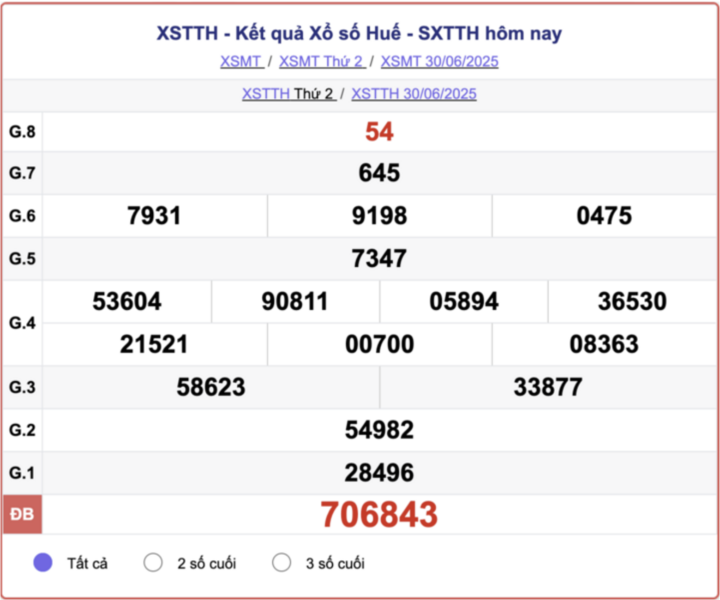Screen dimensions: 720x600
Task: Select the 2 số cuối radio option
Action: (153, 562)
